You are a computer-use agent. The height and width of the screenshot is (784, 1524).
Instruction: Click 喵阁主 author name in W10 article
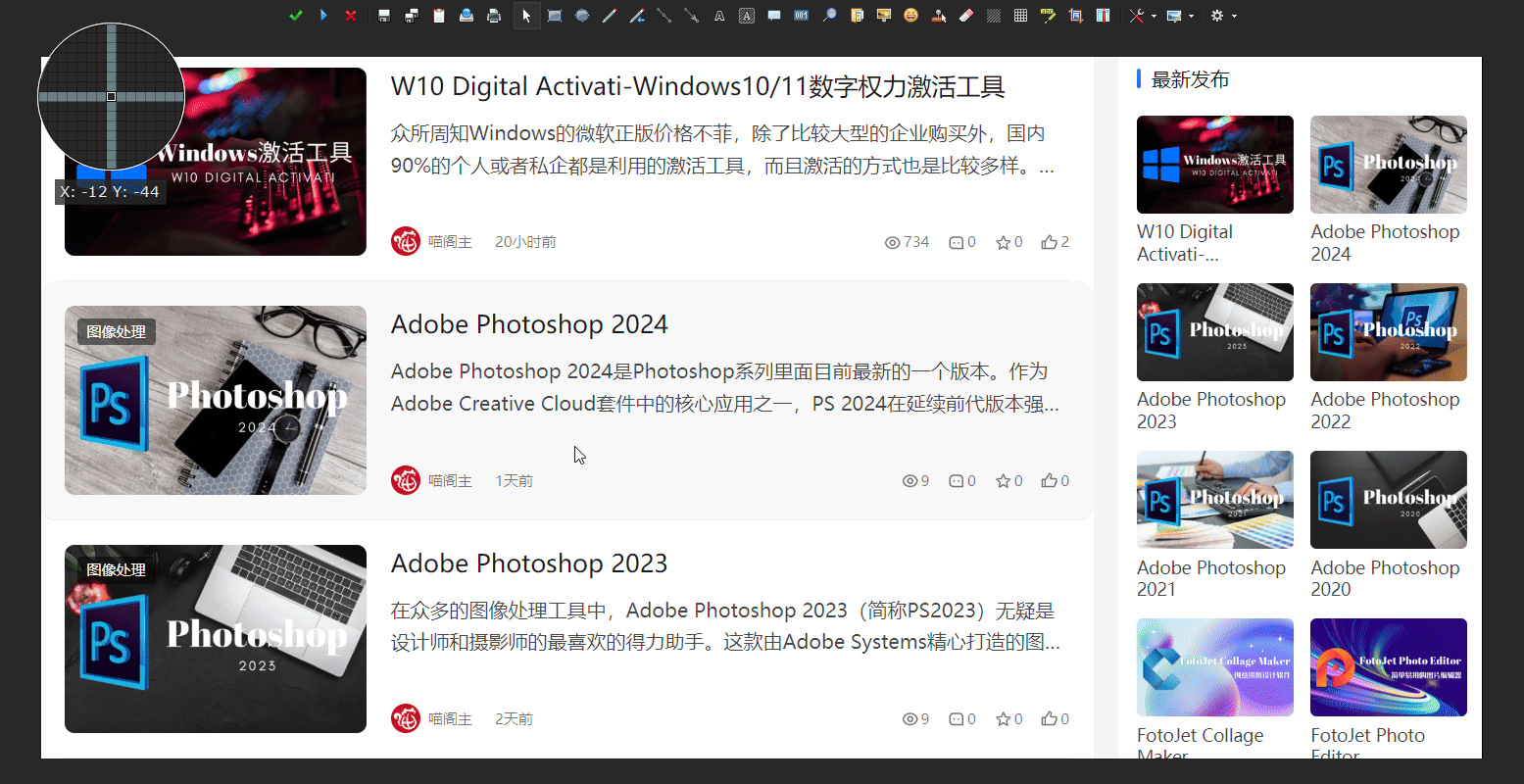tap(450, 242)
